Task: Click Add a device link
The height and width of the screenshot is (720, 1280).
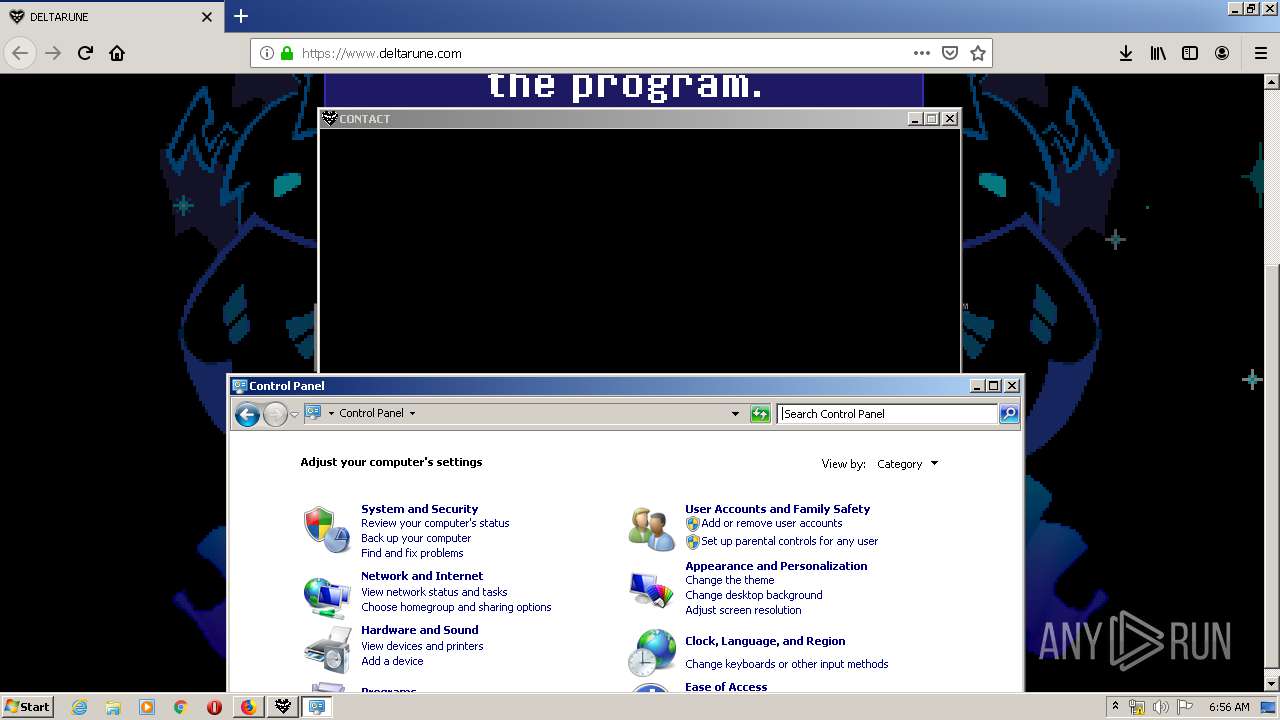Action: [x=392, y=661]
